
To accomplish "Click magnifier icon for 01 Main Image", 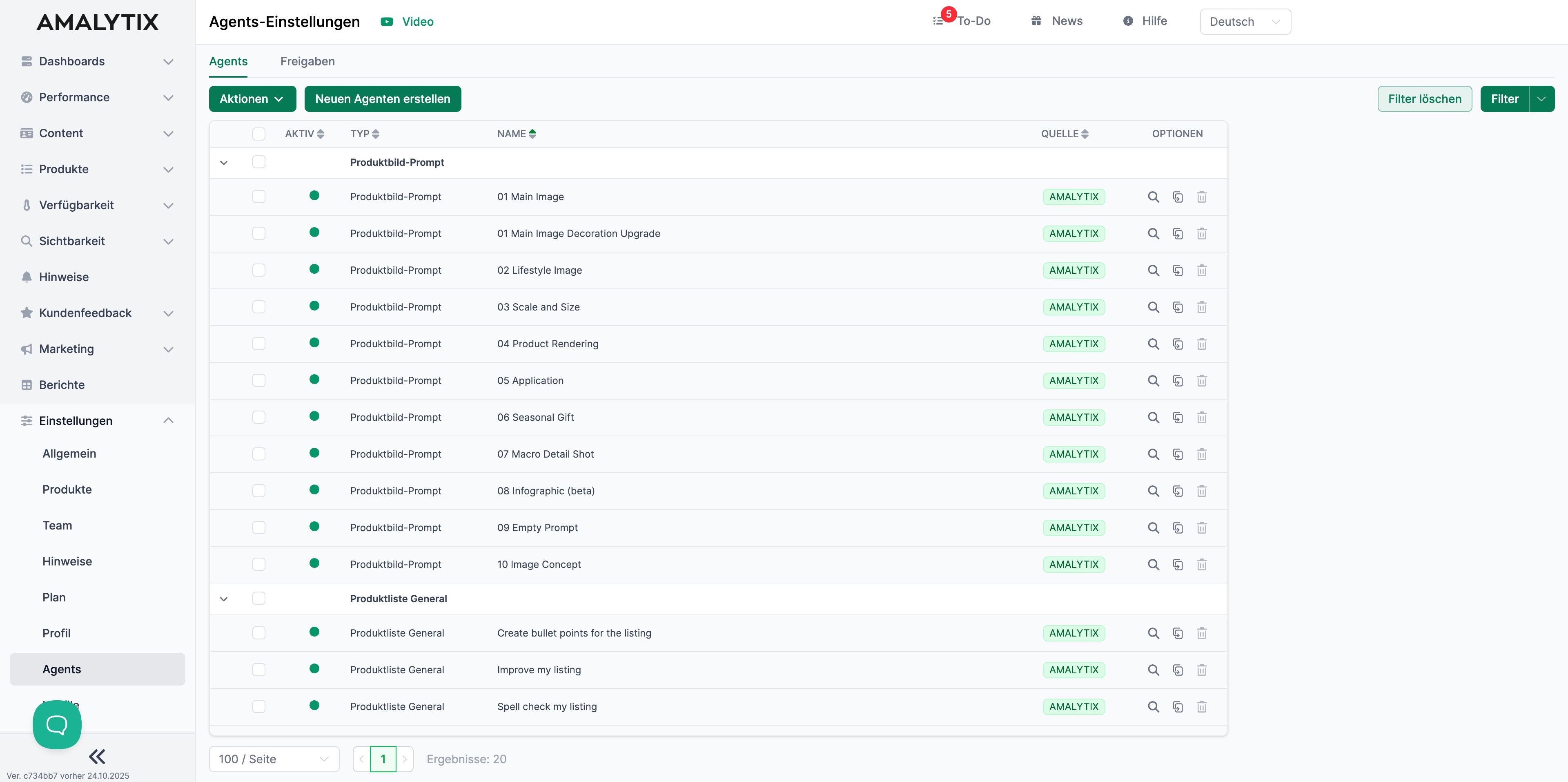I will pos(1153,197).
